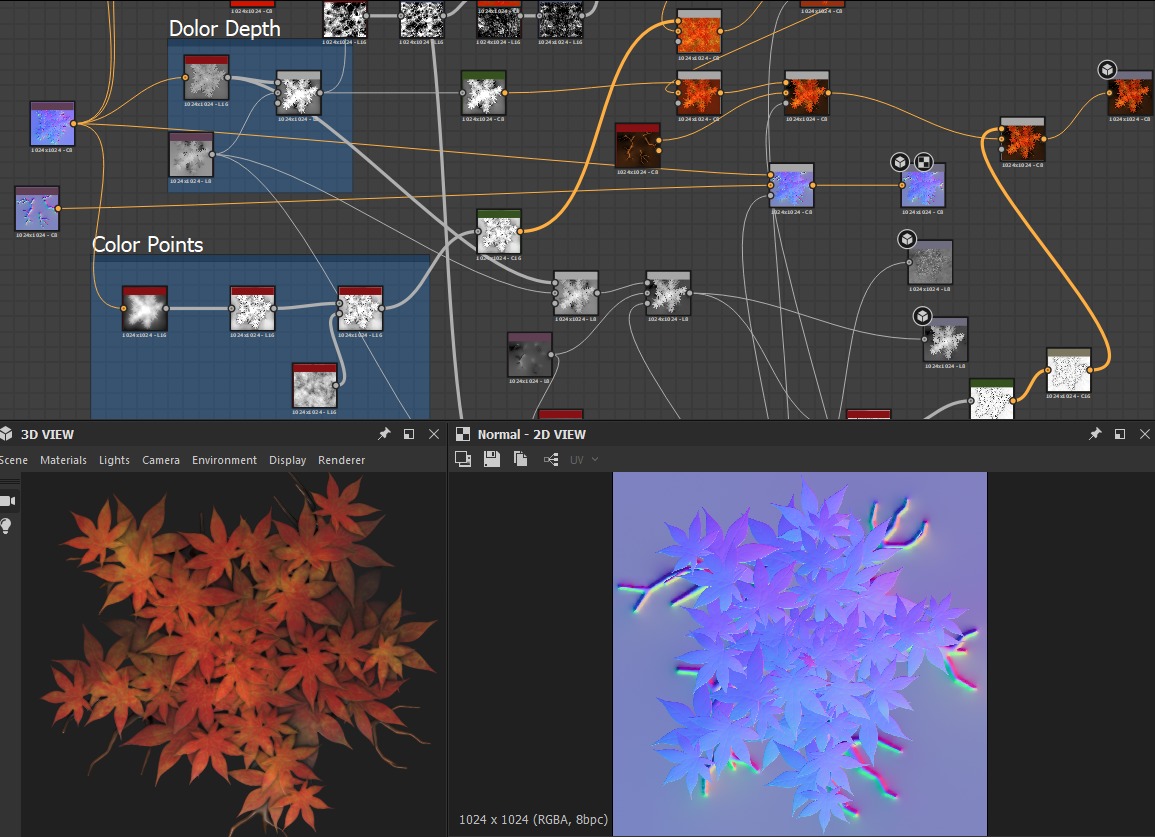Click the light bulb icon in 3D View
This screenshot has width=1155, height=837.
tap(6, 525)
